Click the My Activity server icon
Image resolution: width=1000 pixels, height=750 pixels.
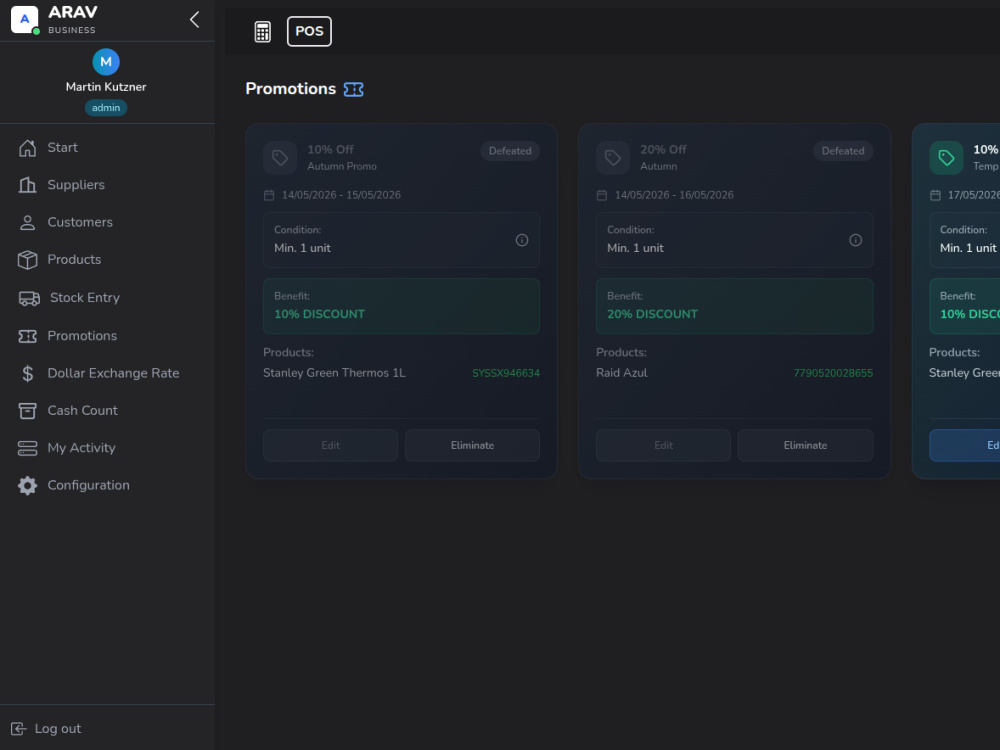click(27, 448)
